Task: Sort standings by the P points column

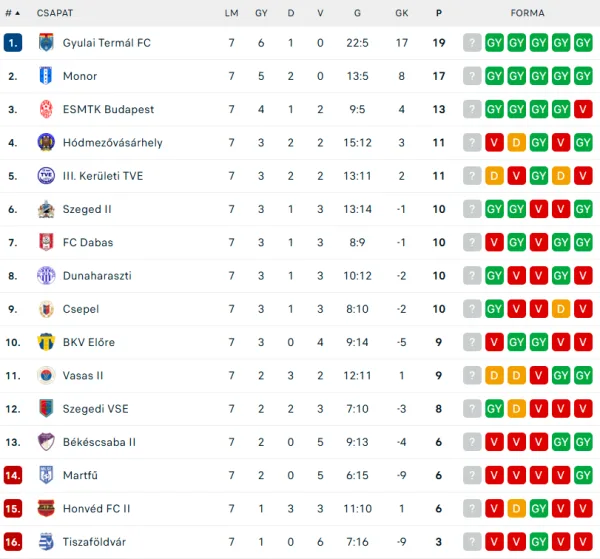Action: (439, 13)
